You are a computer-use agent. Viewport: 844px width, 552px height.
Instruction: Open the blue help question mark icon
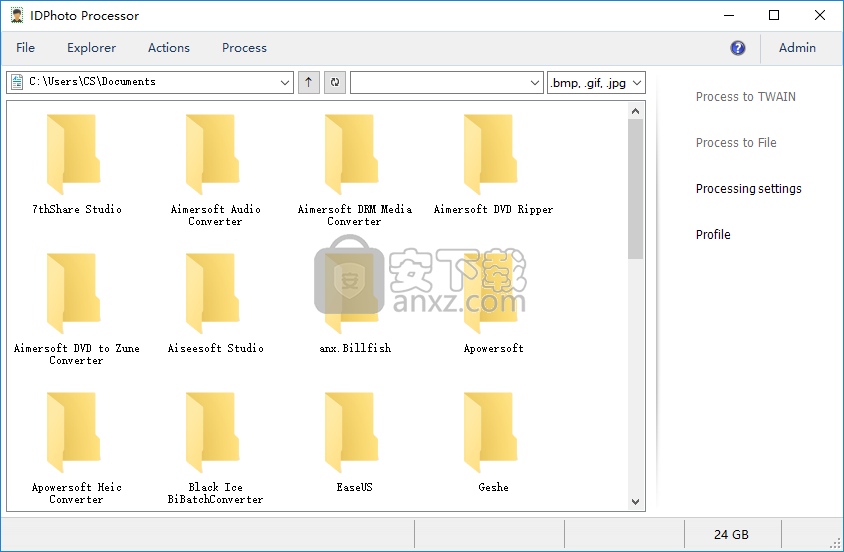coord(737,48)
